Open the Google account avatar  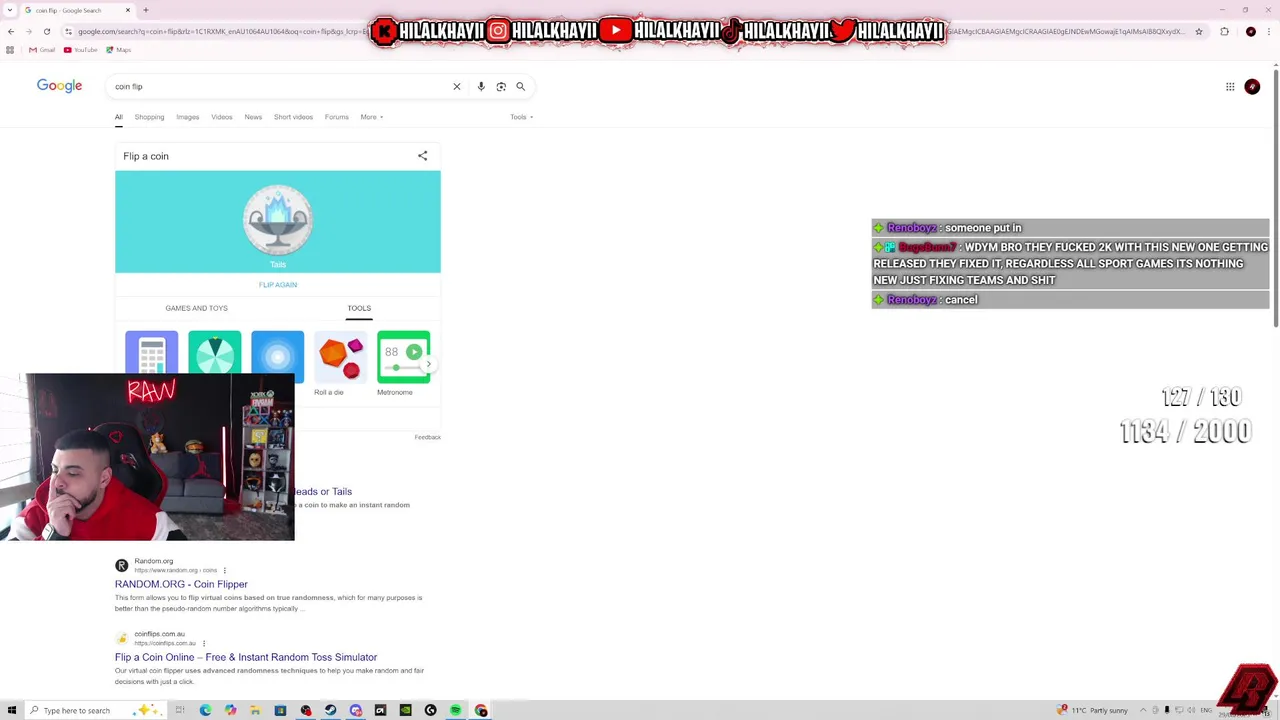pyautogui.click(x=1252, y=87)
